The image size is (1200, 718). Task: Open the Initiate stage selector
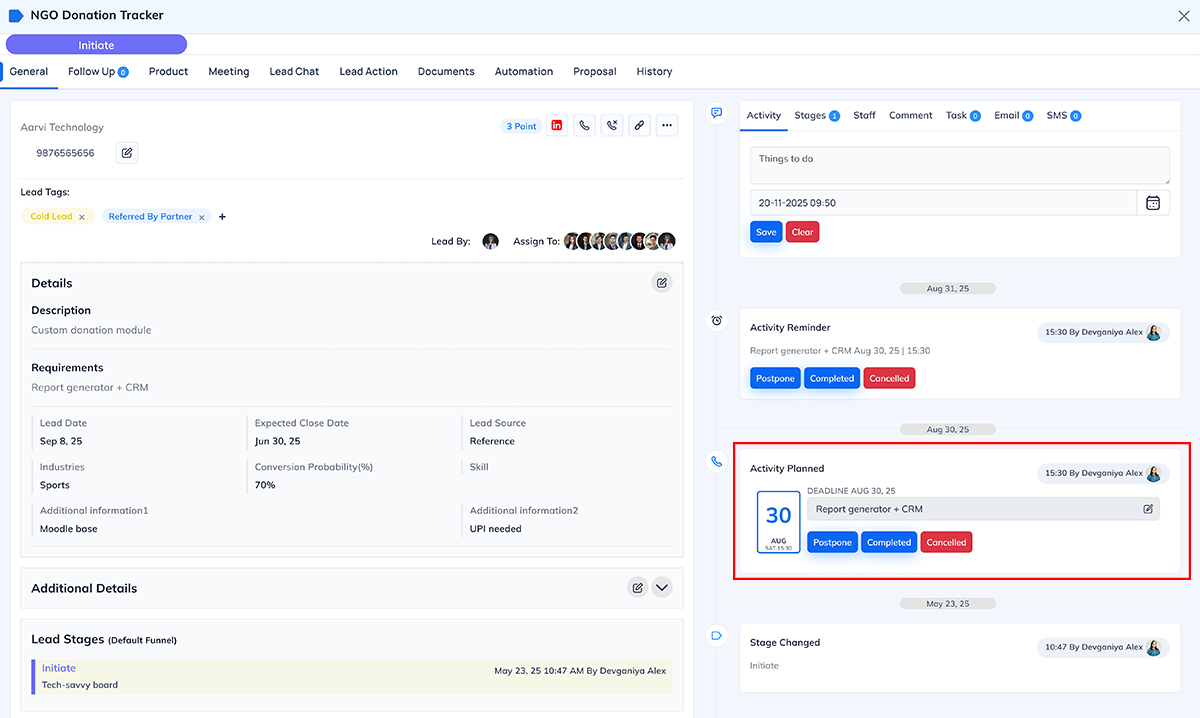pos(96,45)
